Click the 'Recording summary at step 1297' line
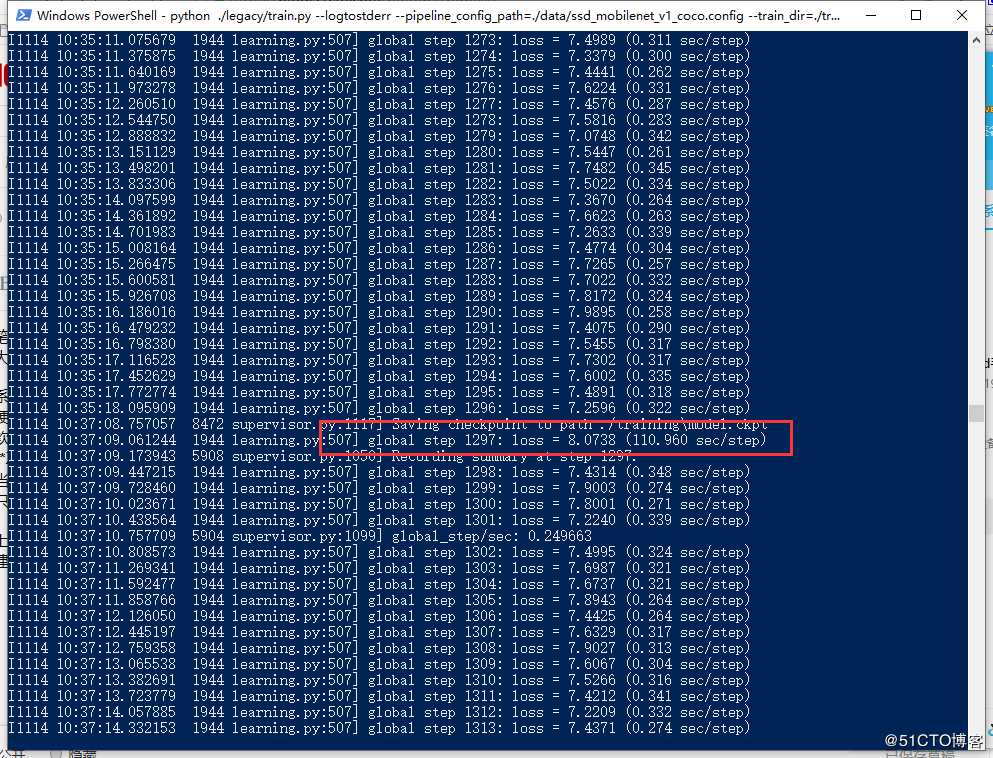This screenshot has width=993, height=758. [x=320, y=456]
